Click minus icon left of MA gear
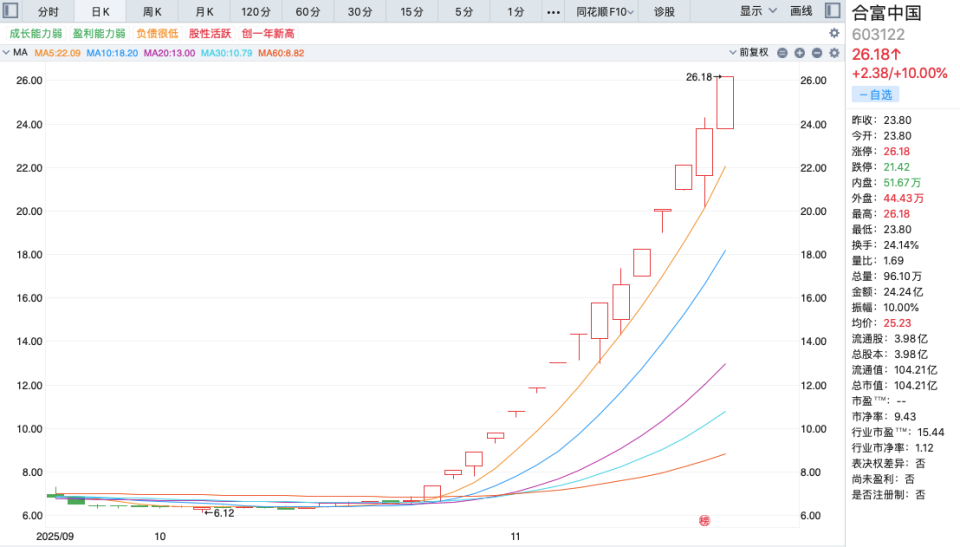This screenshot has width=960, height=547. (817, 53)
